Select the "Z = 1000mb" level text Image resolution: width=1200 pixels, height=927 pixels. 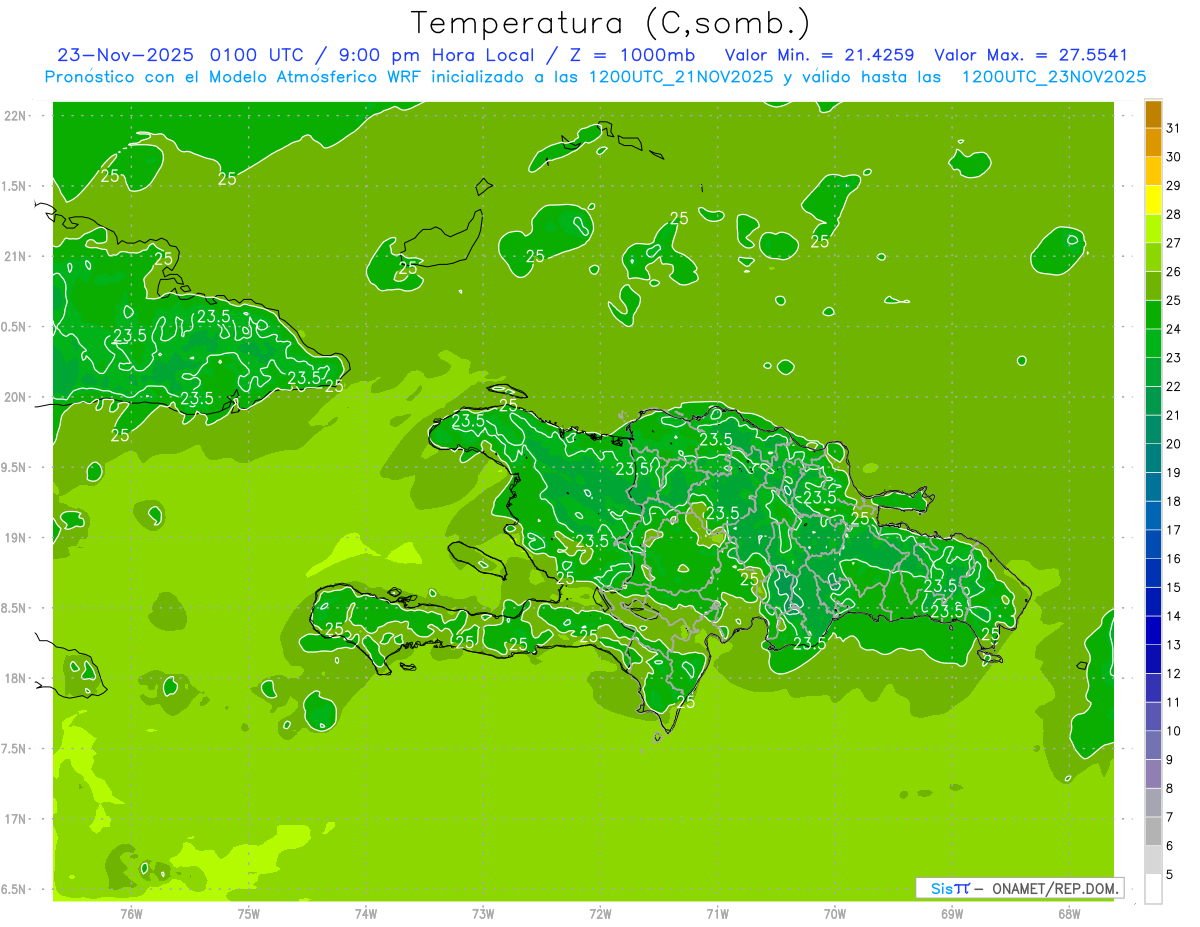(x=632, y=55)
